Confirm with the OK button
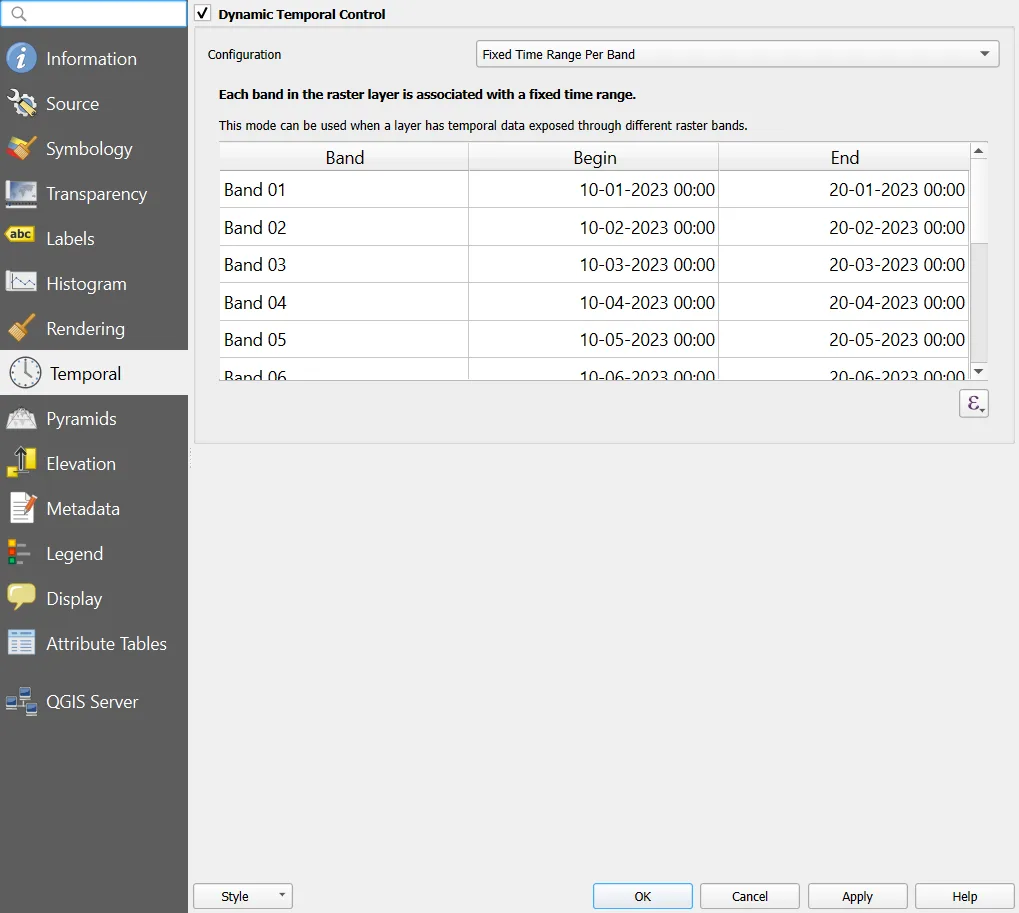Image resolution: width=1019 pixels, height=913 pixels. point(643,896)
